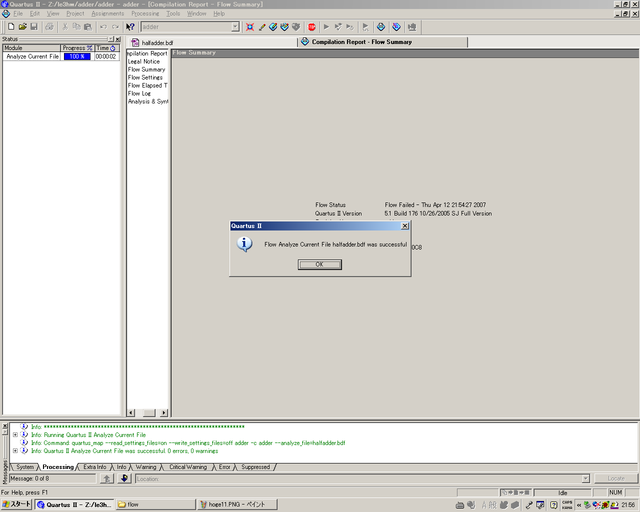Screen dimensions: 640x512
Task: Click the Undo arrow icon
Action: coord(103,27)
